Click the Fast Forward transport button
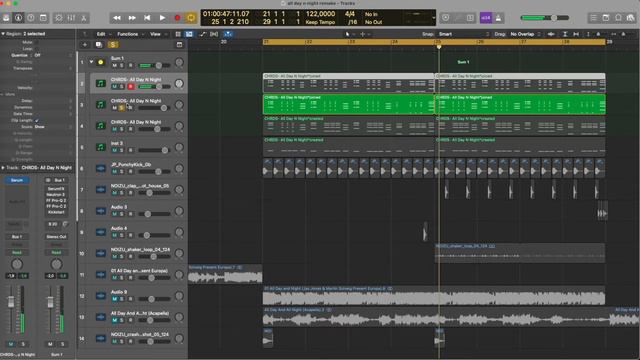This screenshot has height=360, width=640. (132, 18)
